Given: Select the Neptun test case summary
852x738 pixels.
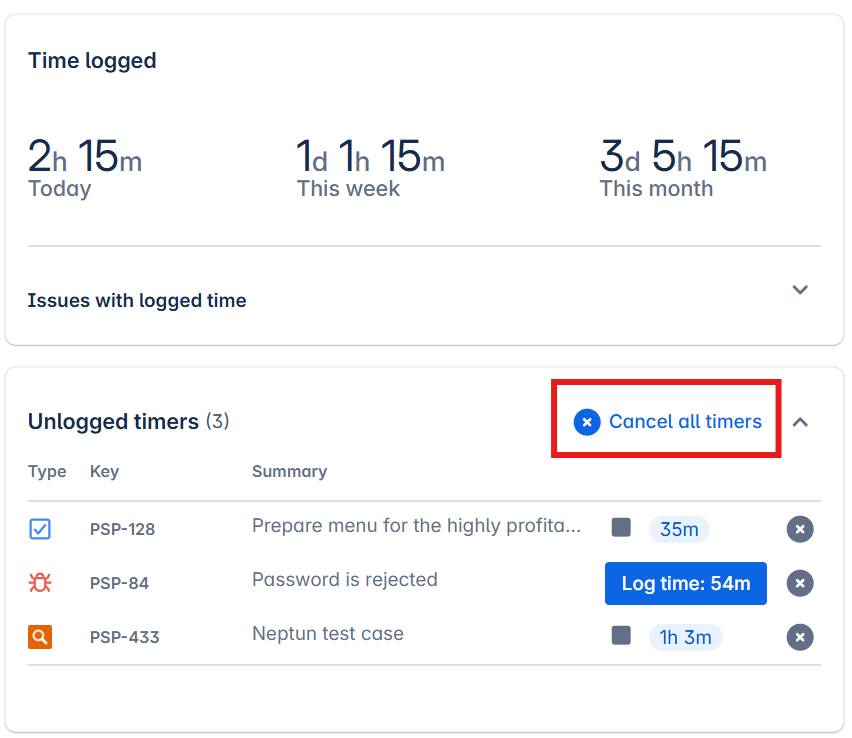Looking at the screenshot, I should tap(327, 634).
